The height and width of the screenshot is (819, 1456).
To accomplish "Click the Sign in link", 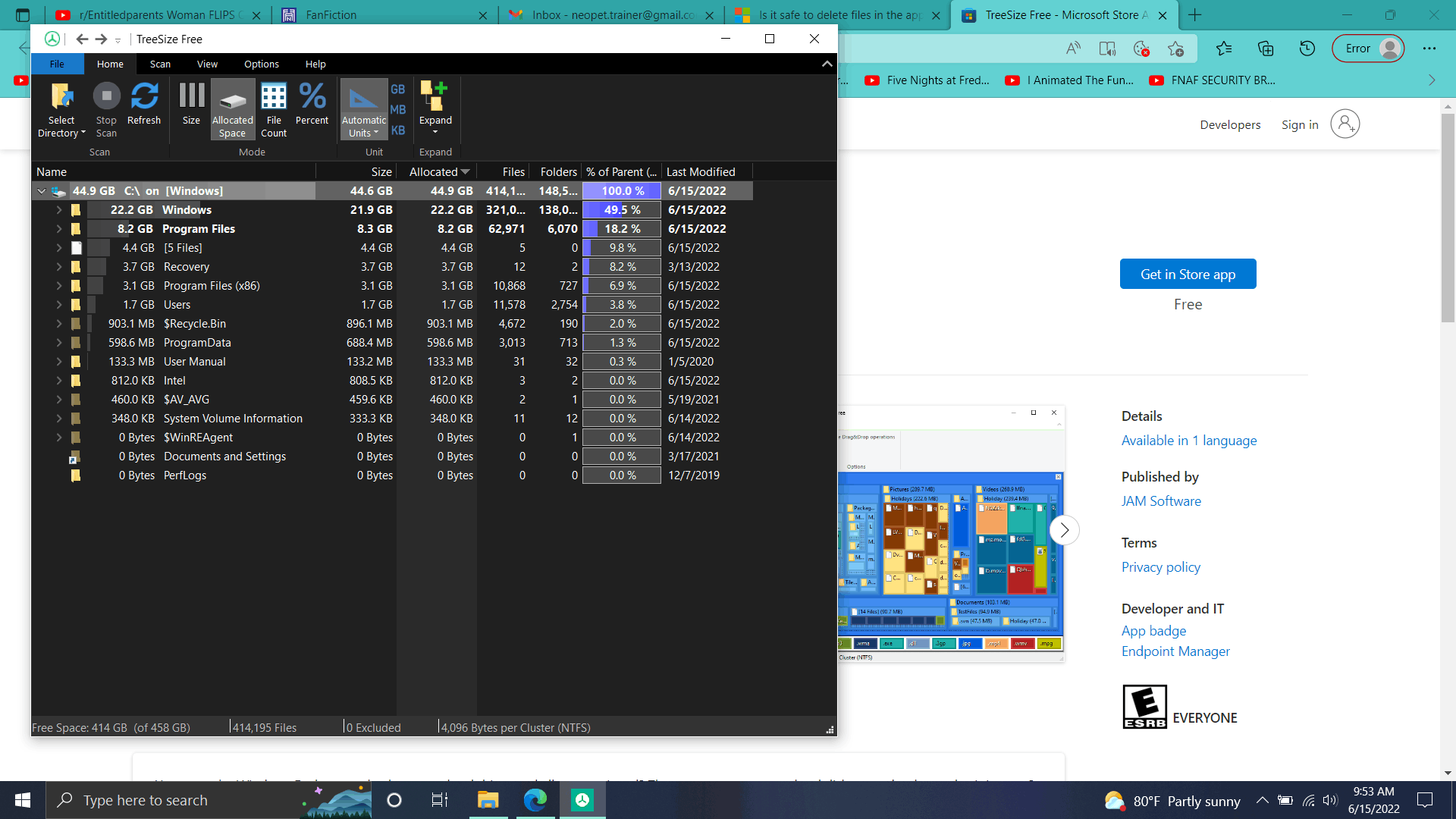I will pyautogui.click(x=1300, y=125).
